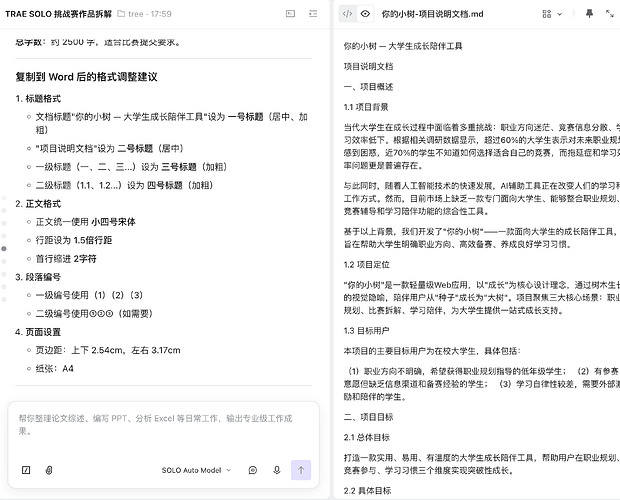Viewport: 620px width, 500px height.
Task: Click document heading '二、项目目标'
Action: (369, 417)
